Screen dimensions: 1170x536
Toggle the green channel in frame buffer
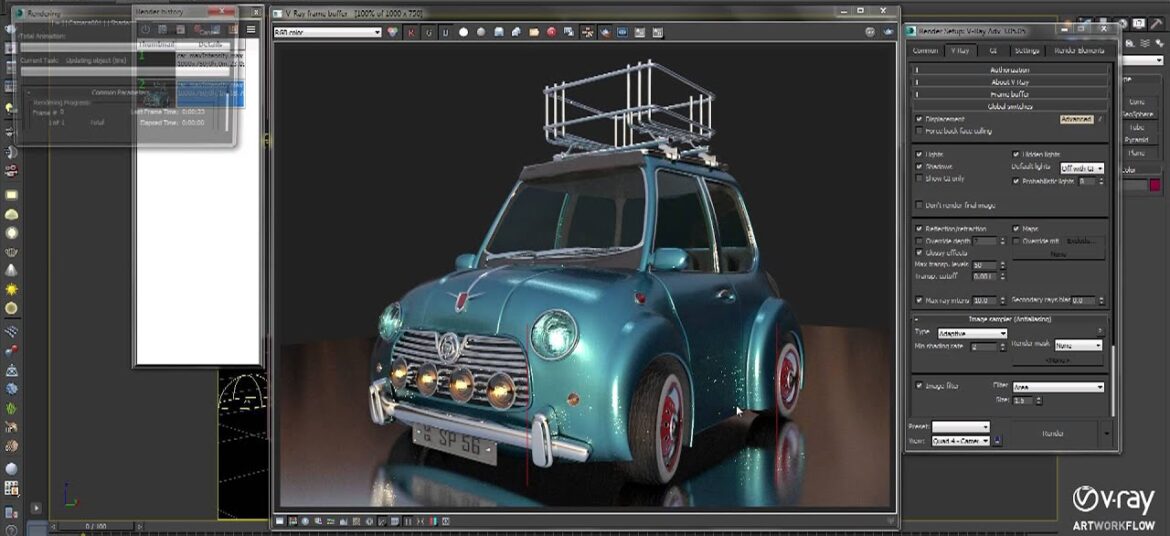pos(428,32)
